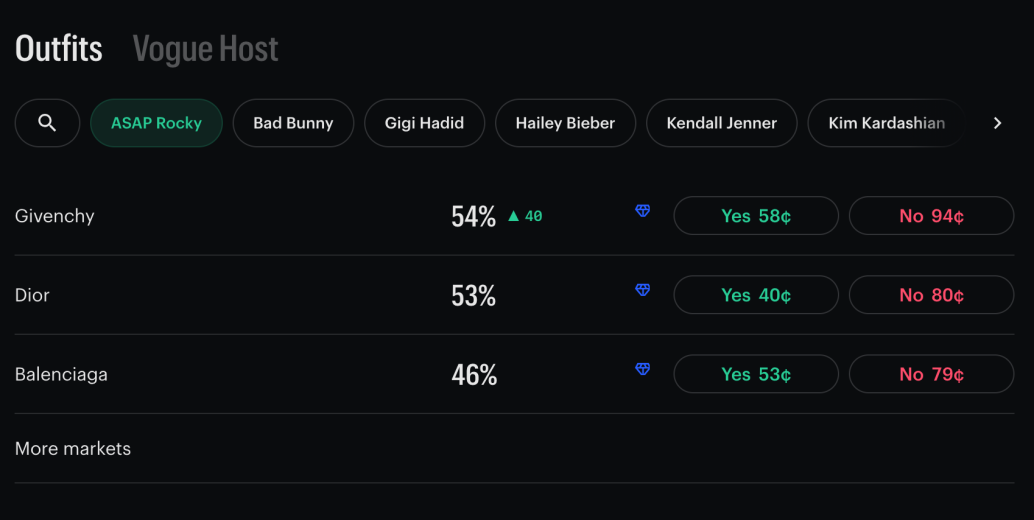Screen dimensions: 1034x520
Task: Buy No at 94¢ for Givenchy
Action: click(x=931, y=216)
